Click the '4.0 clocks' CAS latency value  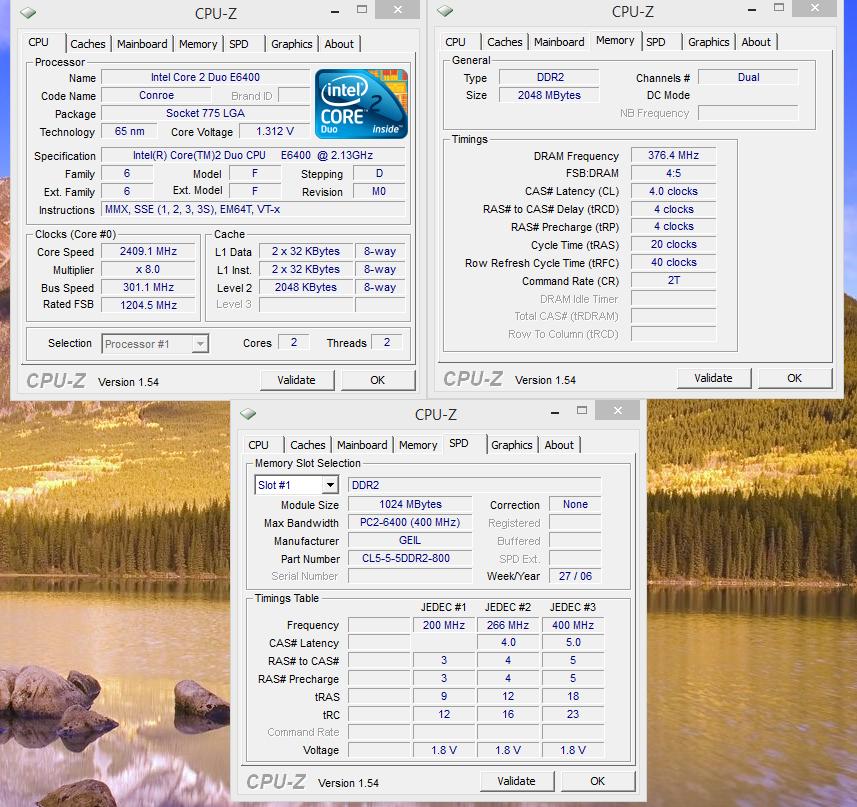click(x=673, y=191)
